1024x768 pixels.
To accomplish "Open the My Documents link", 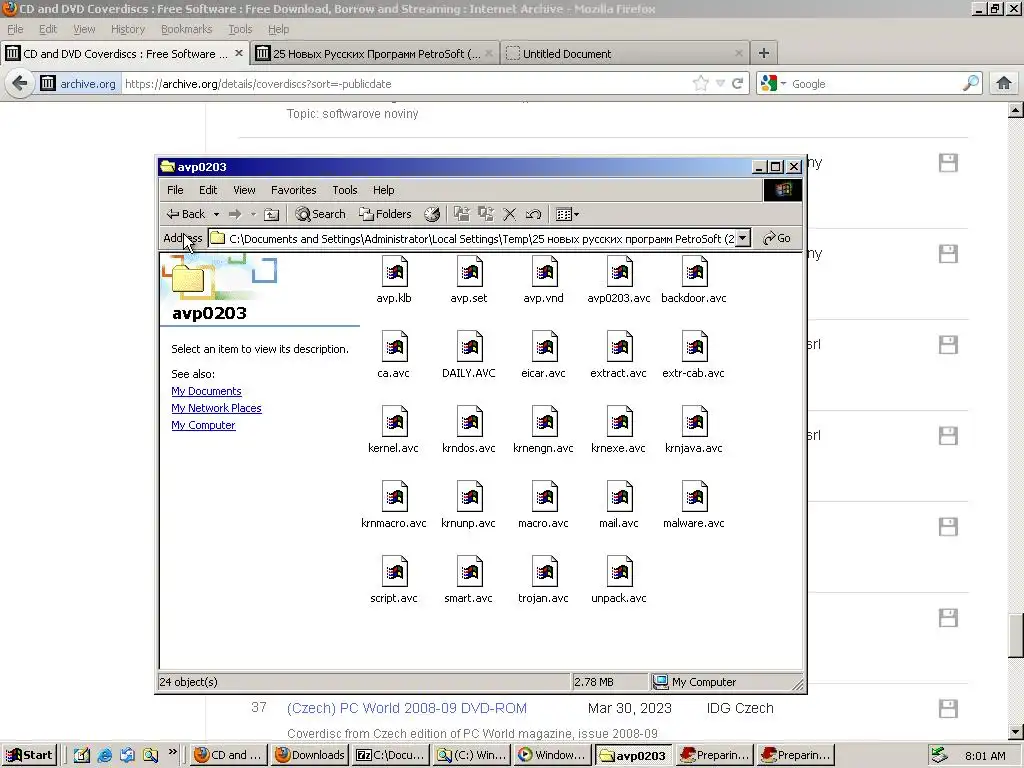I will click(206, 391).
